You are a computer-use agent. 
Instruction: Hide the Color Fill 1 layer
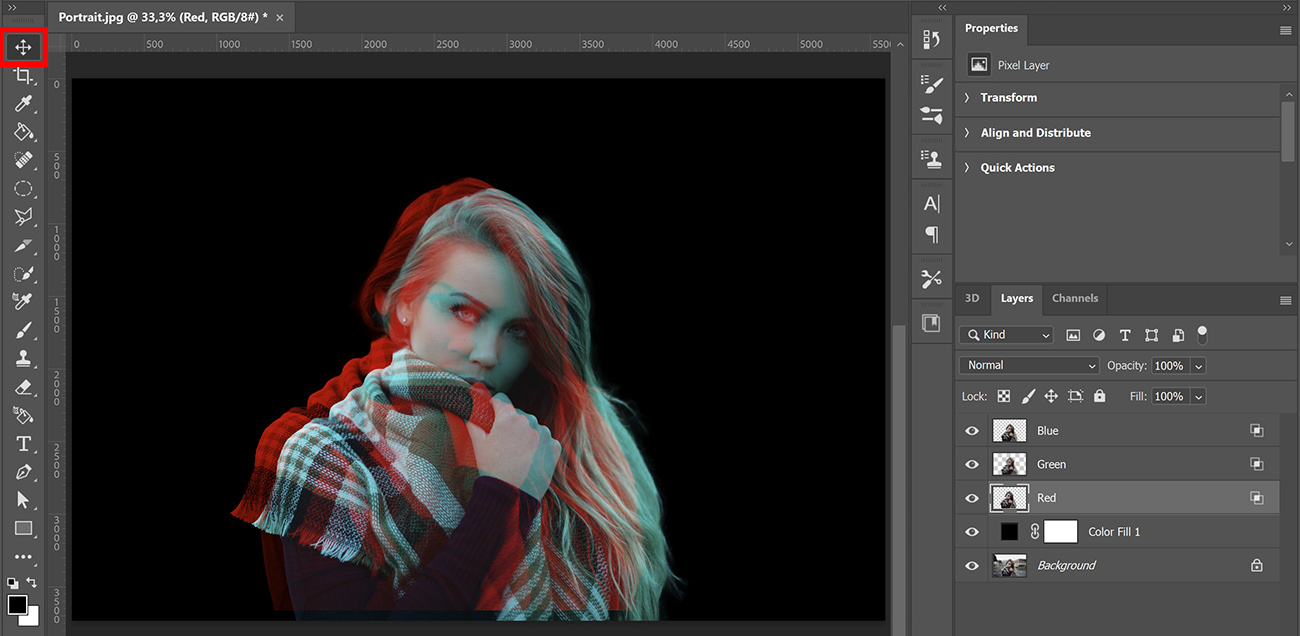(971, 532)
